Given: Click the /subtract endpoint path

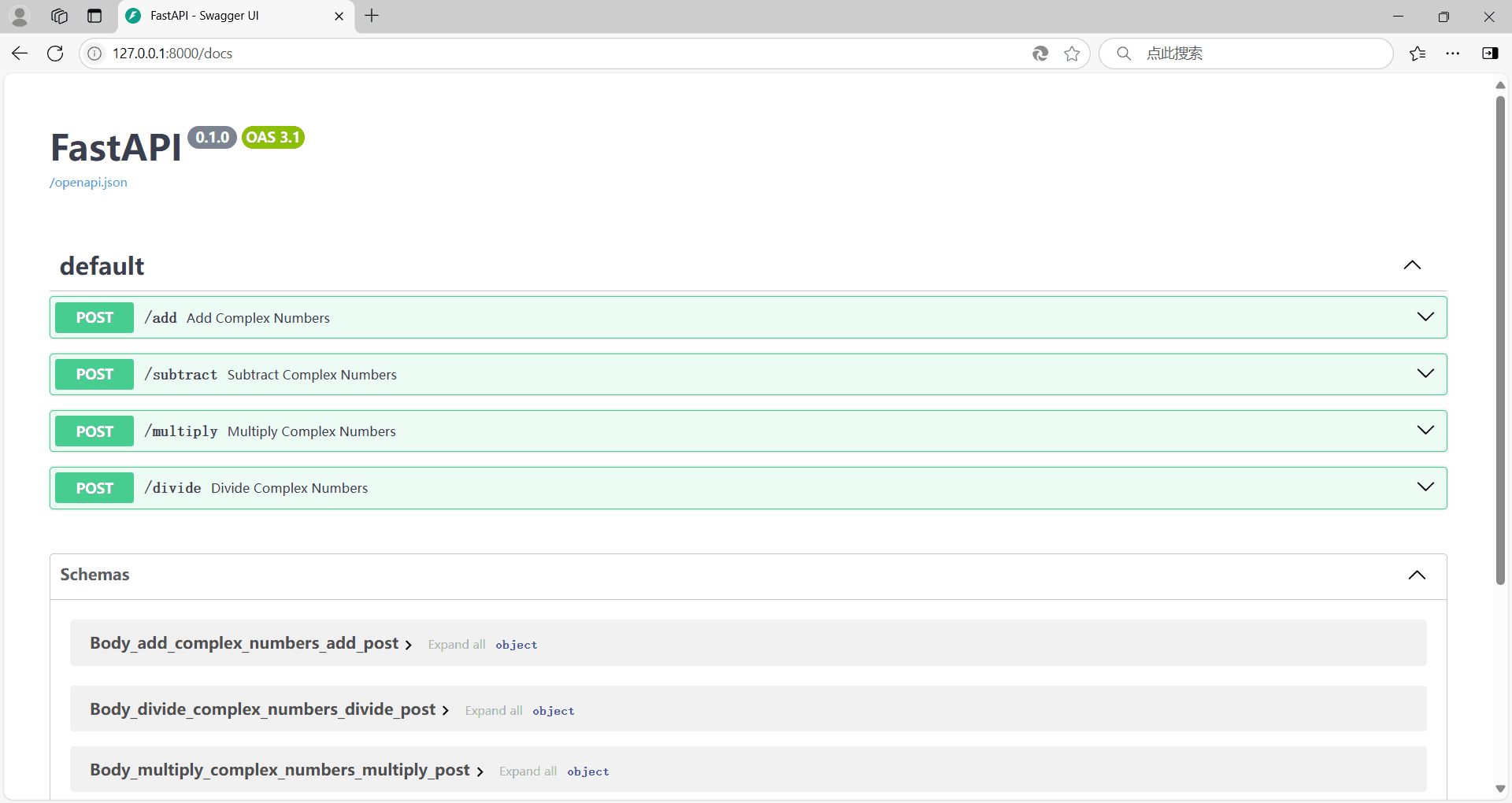Looking at the screenshot, I should [181, 375].
